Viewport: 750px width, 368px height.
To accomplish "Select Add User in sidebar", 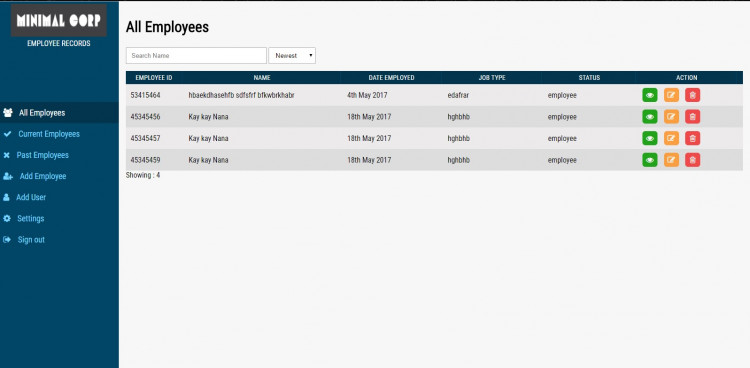I will [x=31, y=197].
